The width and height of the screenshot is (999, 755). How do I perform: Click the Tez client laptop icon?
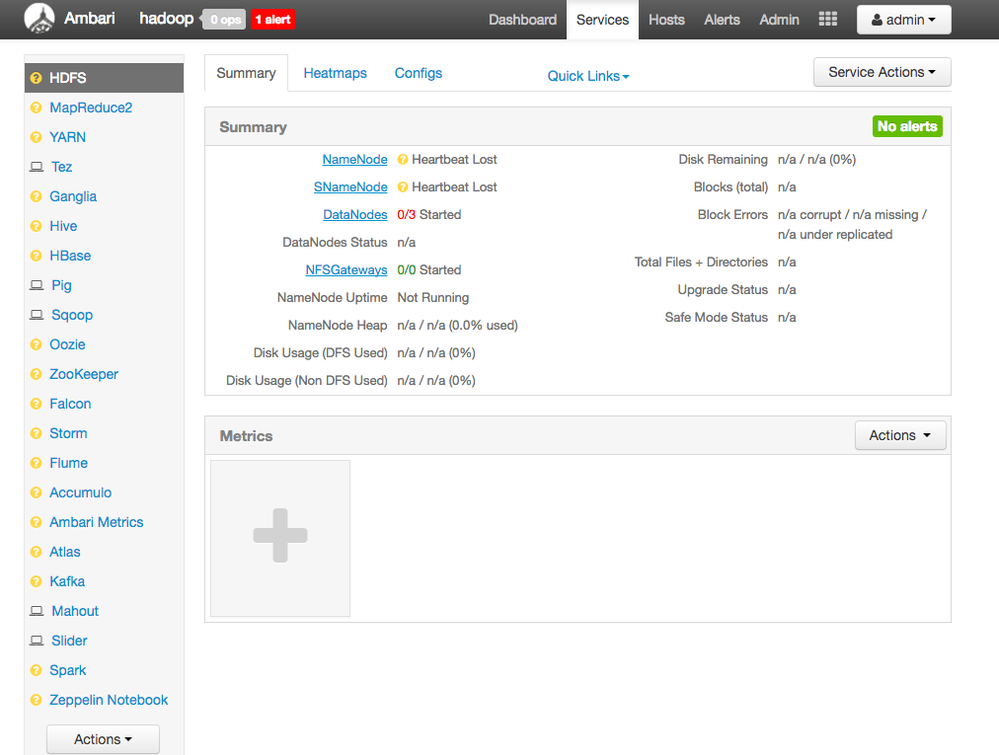coord(37,167)
